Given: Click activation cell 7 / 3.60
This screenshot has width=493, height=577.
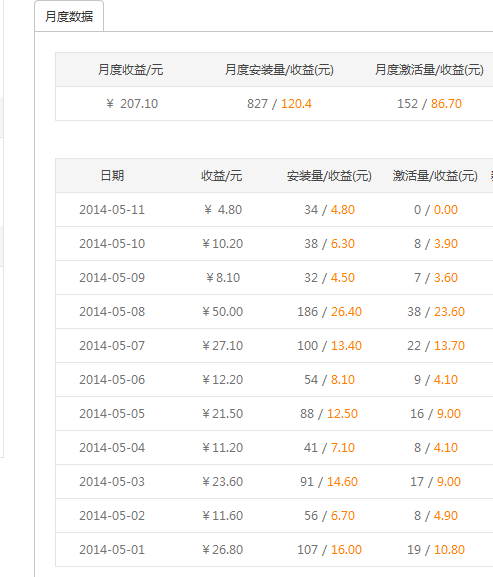Looking at the screenshot, I should 436,277.
